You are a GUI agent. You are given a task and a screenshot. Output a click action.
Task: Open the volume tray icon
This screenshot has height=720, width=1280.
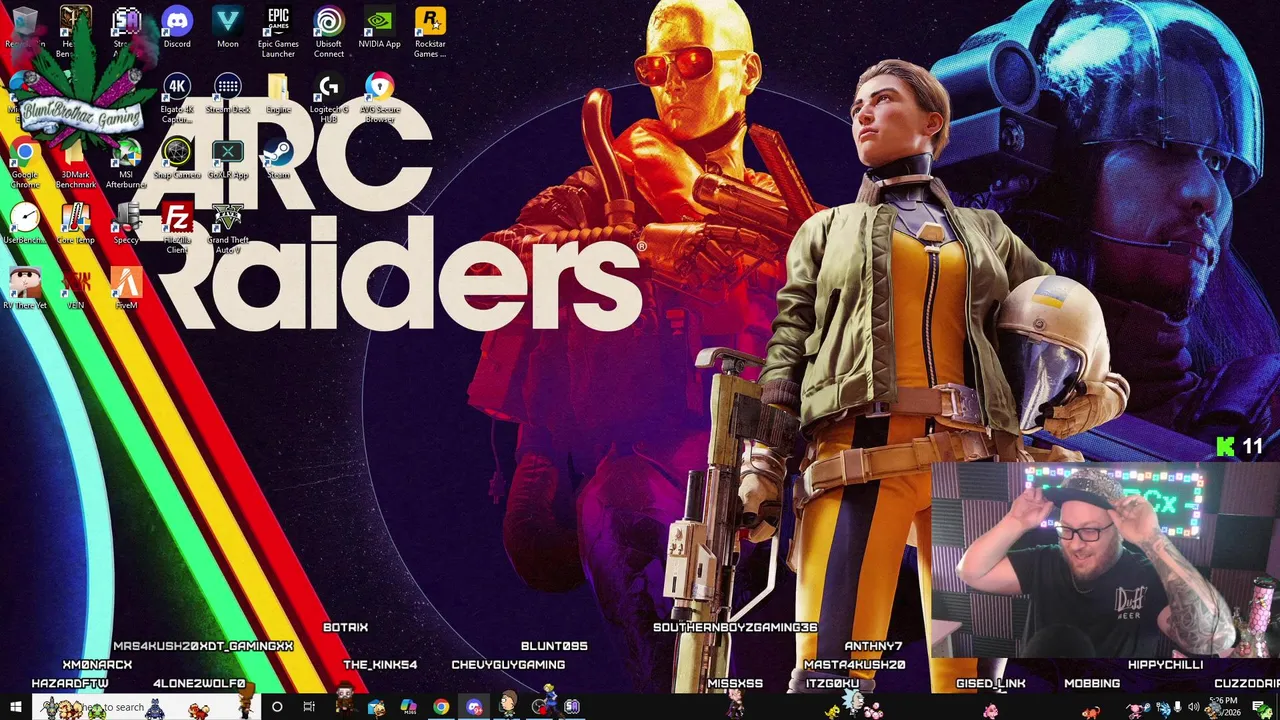click(x=1193, y=708)
